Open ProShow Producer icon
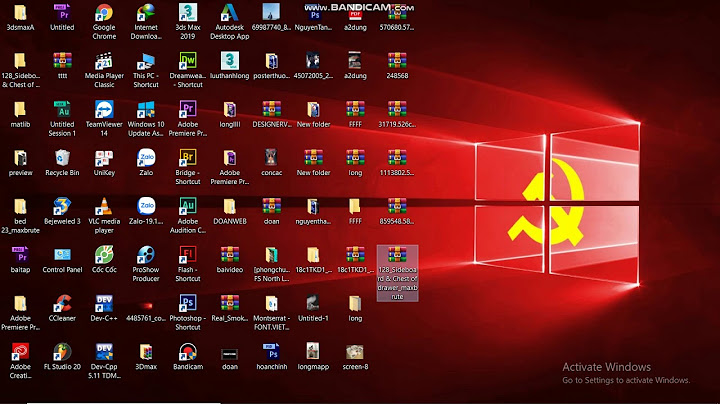Viewport: 720px width, 404px height. pos(146,255)
